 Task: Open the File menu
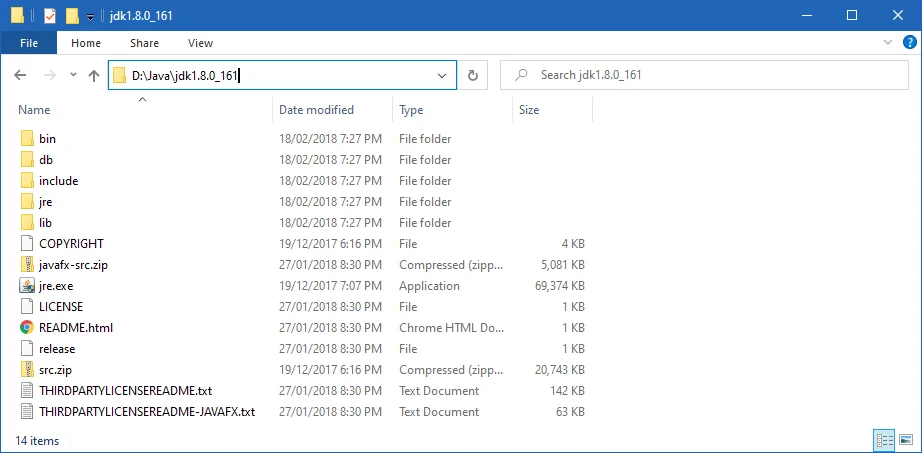coord(29,43)
